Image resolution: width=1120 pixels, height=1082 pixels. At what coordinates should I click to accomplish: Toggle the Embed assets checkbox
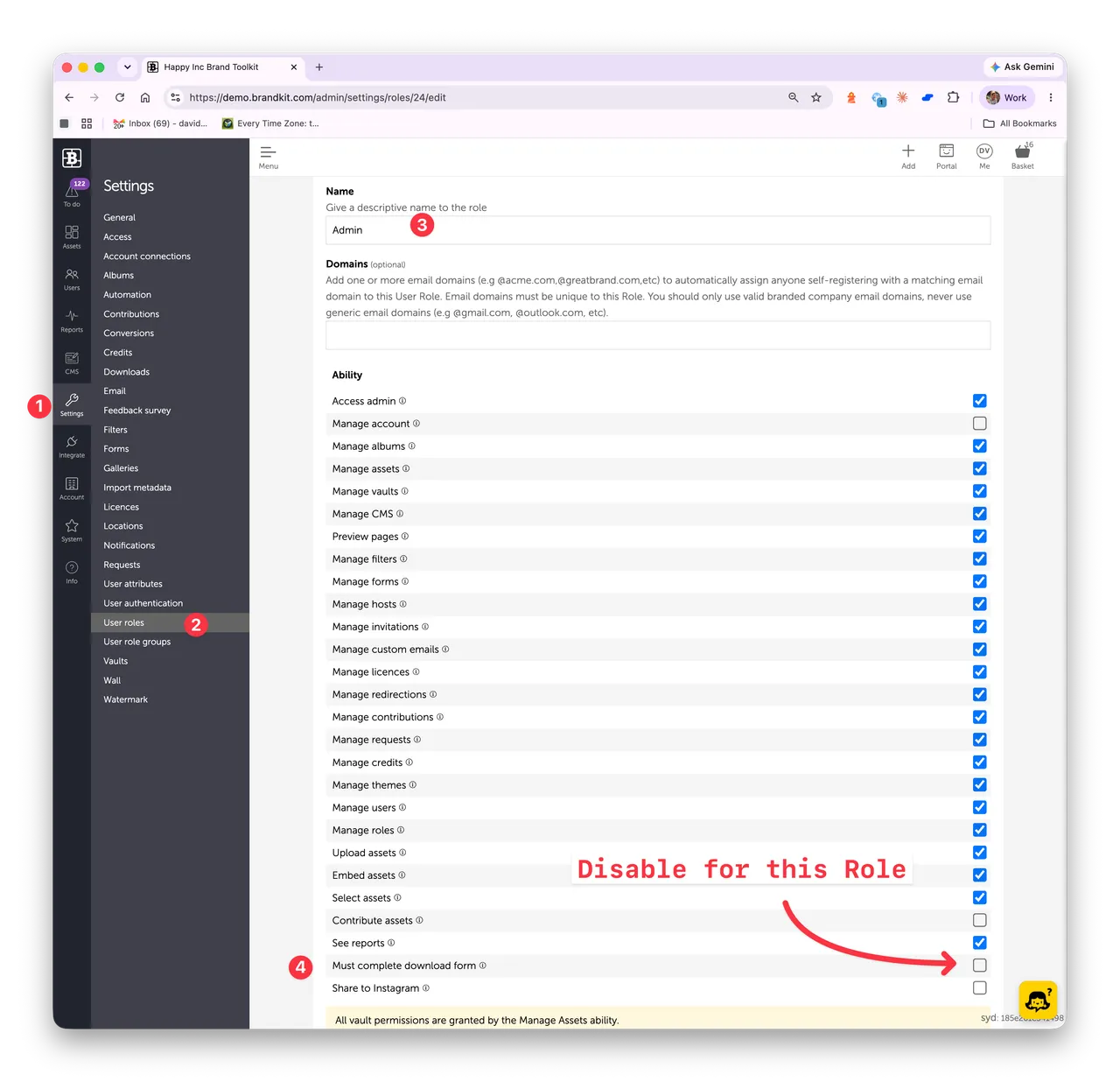click(x=980, y=875)
